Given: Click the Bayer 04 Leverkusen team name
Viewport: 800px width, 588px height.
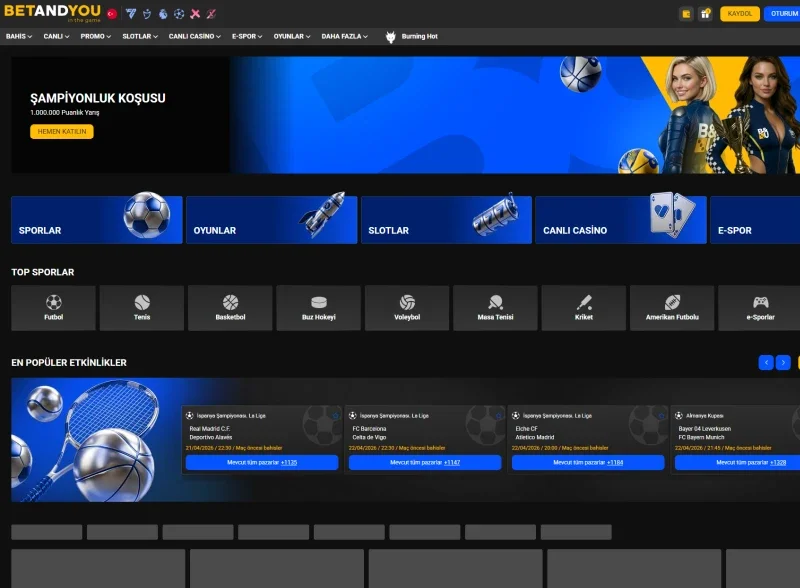Looking at the screenshot, I should click(x=705, y=429).
